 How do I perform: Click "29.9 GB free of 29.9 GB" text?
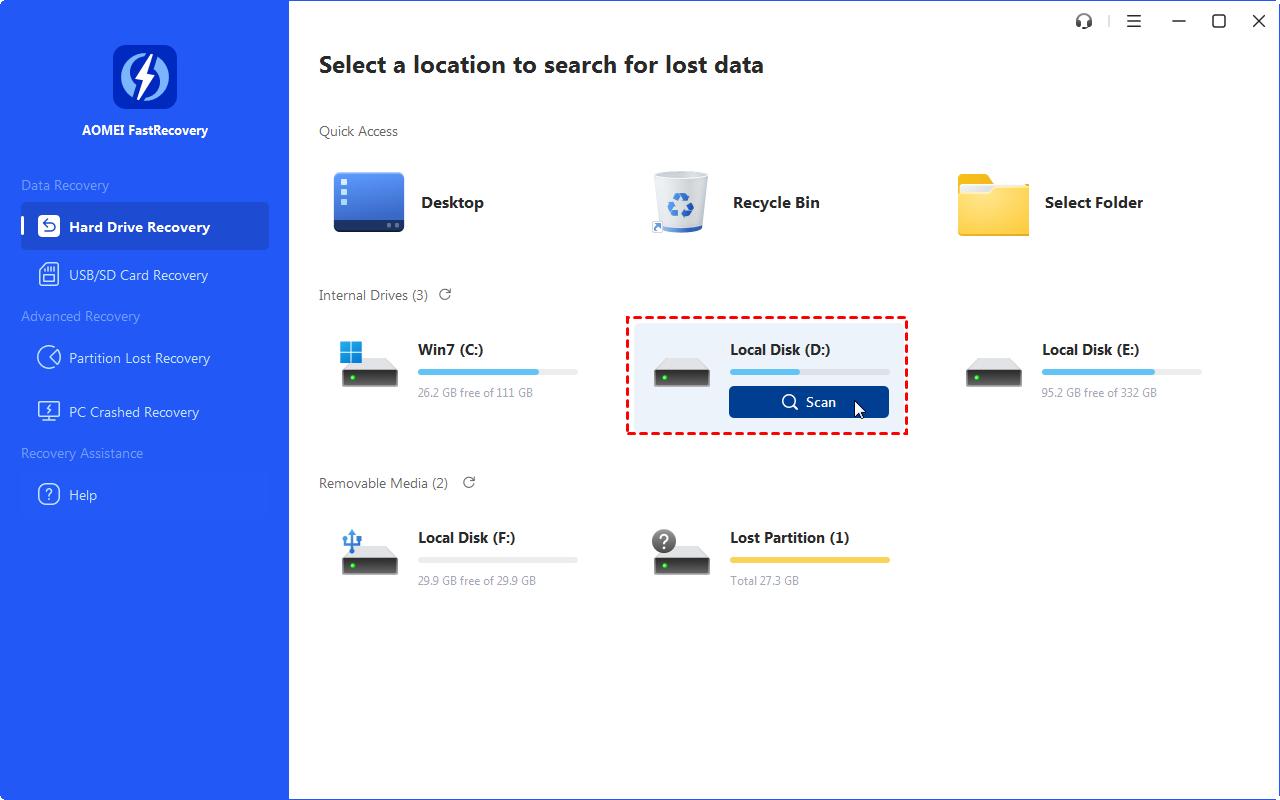click(x=477, y=581)
